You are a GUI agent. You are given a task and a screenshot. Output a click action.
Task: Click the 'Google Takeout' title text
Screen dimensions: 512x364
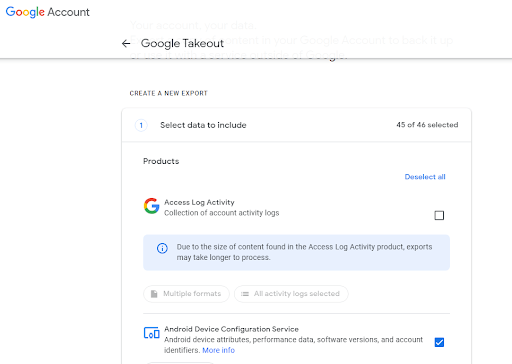182,43
